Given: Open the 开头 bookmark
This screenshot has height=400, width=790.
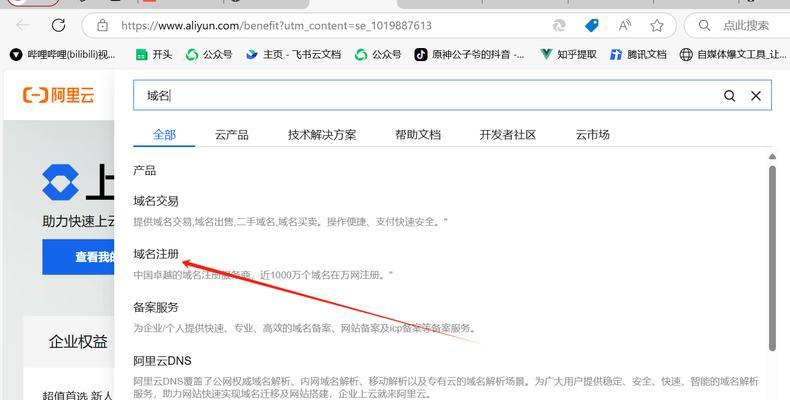Looking at the screenshot, I should point(154,54).
